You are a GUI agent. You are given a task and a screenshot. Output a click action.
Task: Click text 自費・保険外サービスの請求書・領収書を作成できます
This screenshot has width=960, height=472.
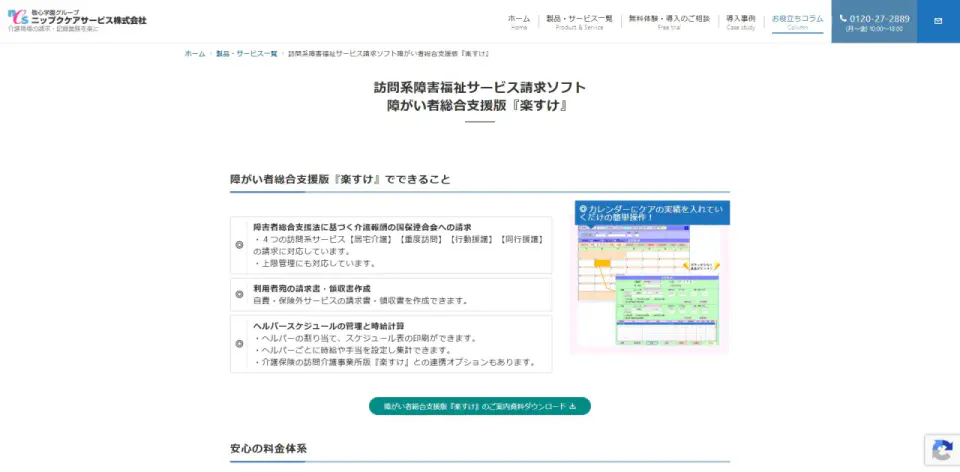(x=361, y=301)
